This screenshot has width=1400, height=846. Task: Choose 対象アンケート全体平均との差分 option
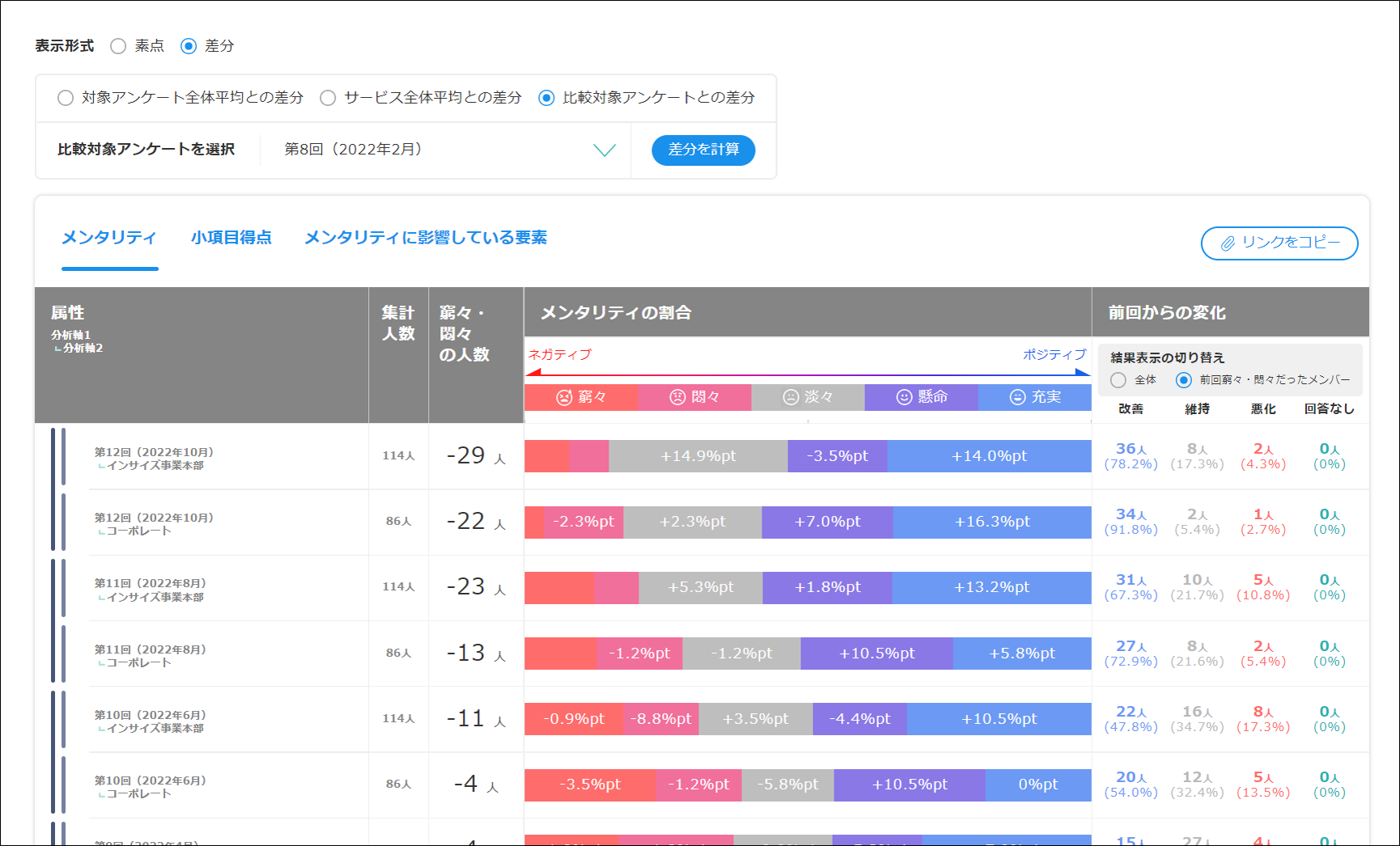point(66,98)
